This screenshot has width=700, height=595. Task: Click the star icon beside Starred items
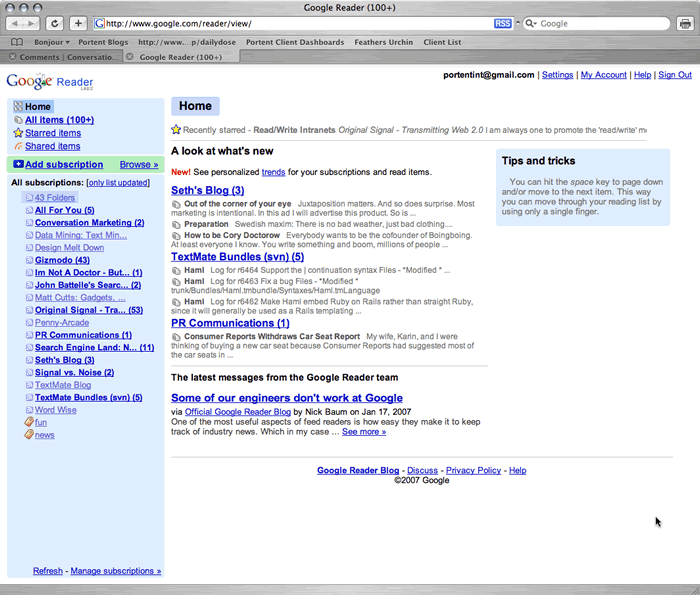pos(18,133)
